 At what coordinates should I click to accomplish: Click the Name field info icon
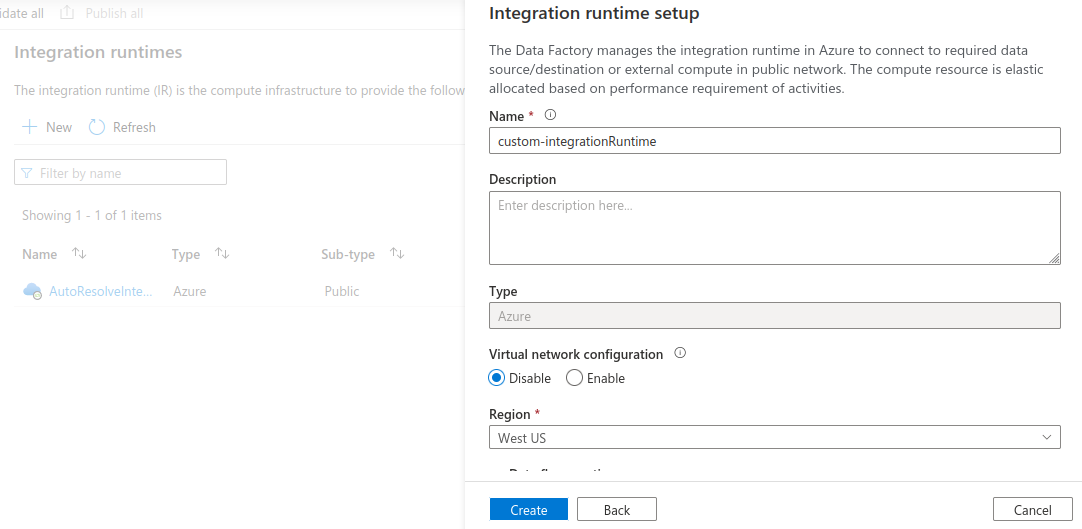point(550,115)
